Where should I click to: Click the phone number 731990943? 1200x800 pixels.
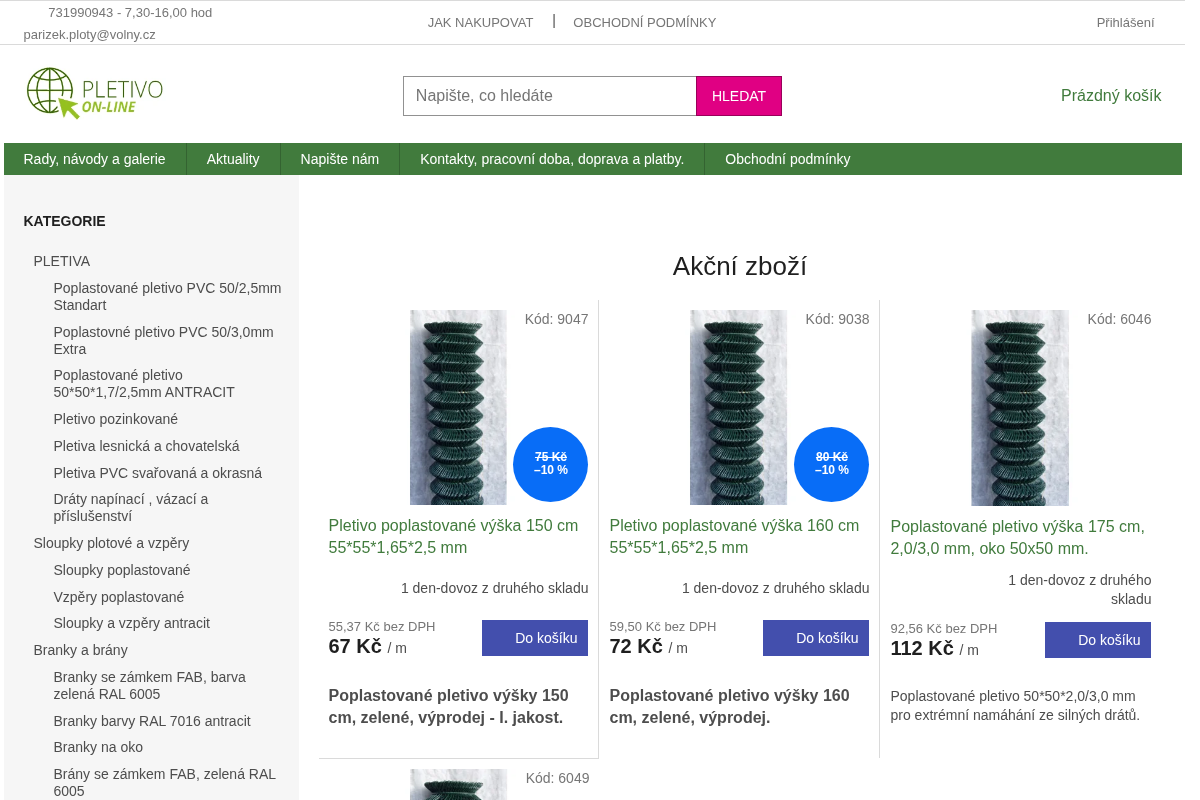click(80, 13)
